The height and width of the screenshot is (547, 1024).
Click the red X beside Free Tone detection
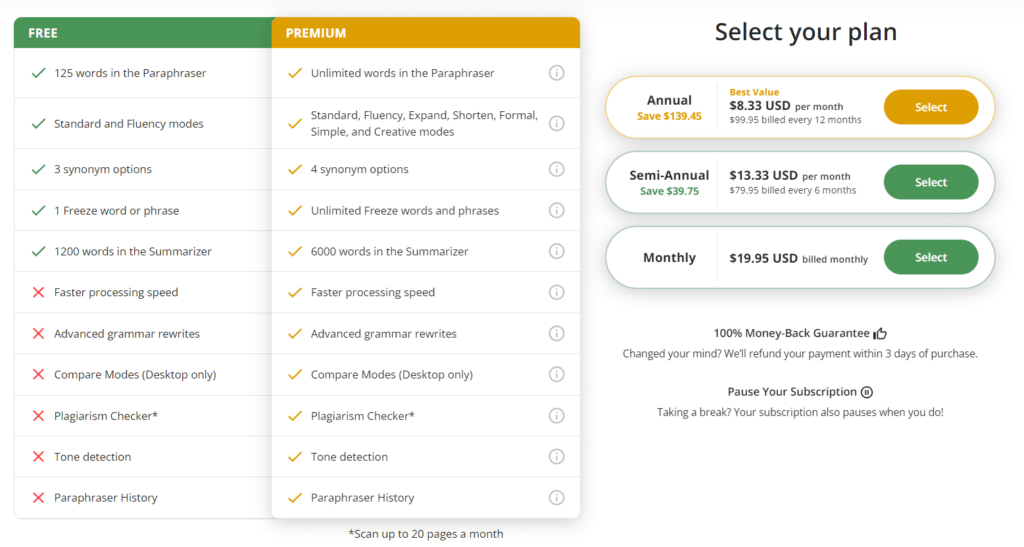click(39, 457)
